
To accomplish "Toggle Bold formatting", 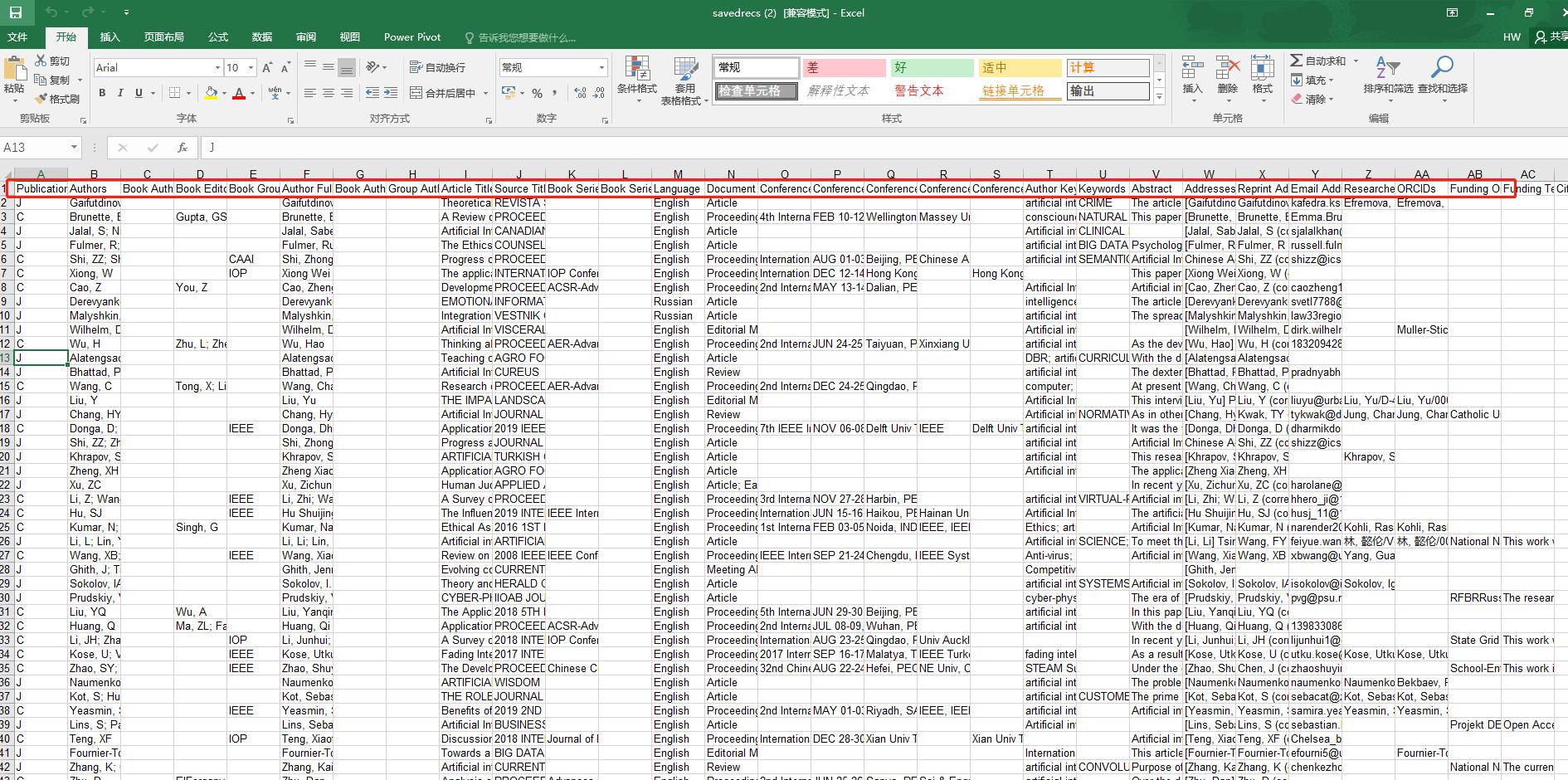I will point(102,93).
